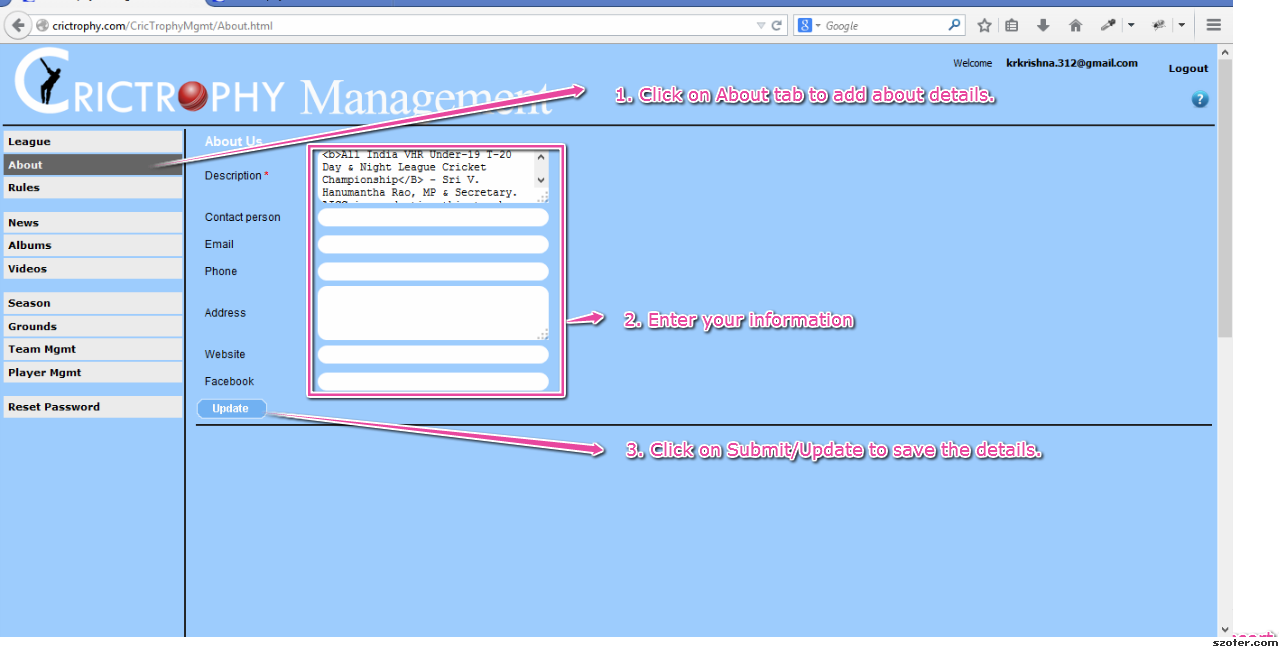Focus the Address text area
Viewport: 1279px width, 648px height.
(432, 313)
